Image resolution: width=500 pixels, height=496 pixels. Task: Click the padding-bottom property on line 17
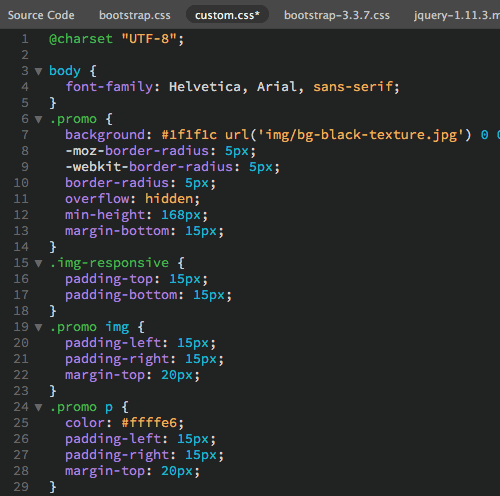pyautogui.click(x=121, y=295)
